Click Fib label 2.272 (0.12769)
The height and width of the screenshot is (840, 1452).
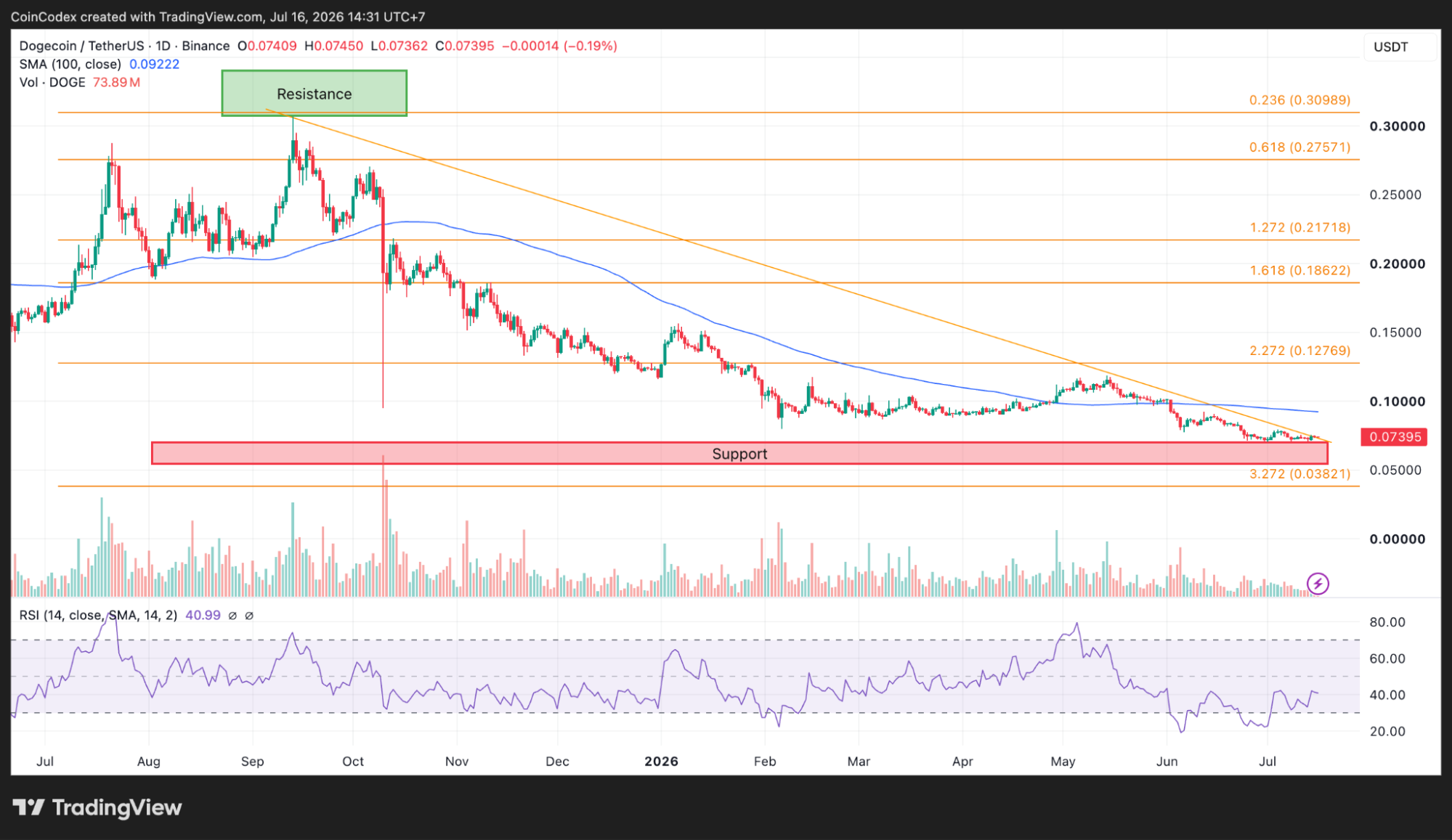coord(1299,351)
